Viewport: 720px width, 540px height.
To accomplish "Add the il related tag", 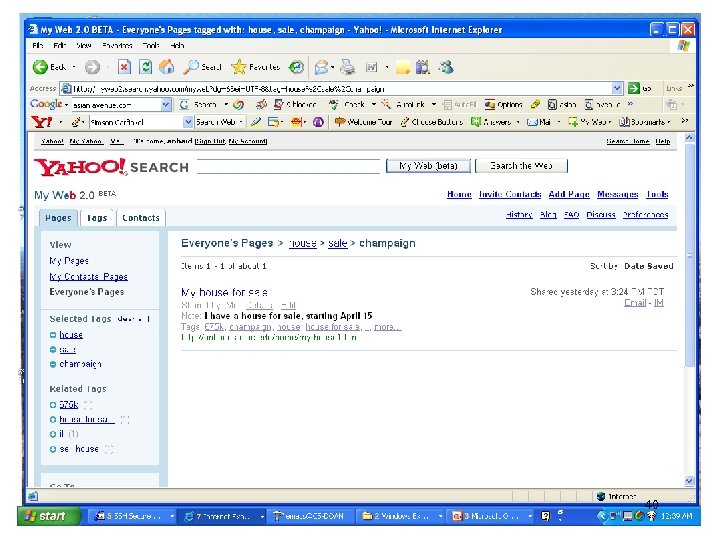I will click(53, 434).
